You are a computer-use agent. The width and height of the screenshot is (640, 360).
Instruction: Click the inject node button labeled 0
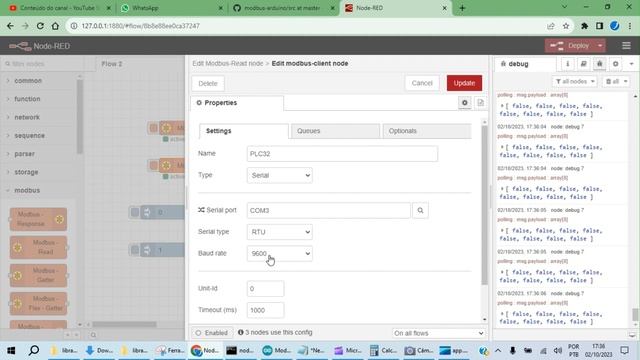[135, 212]
